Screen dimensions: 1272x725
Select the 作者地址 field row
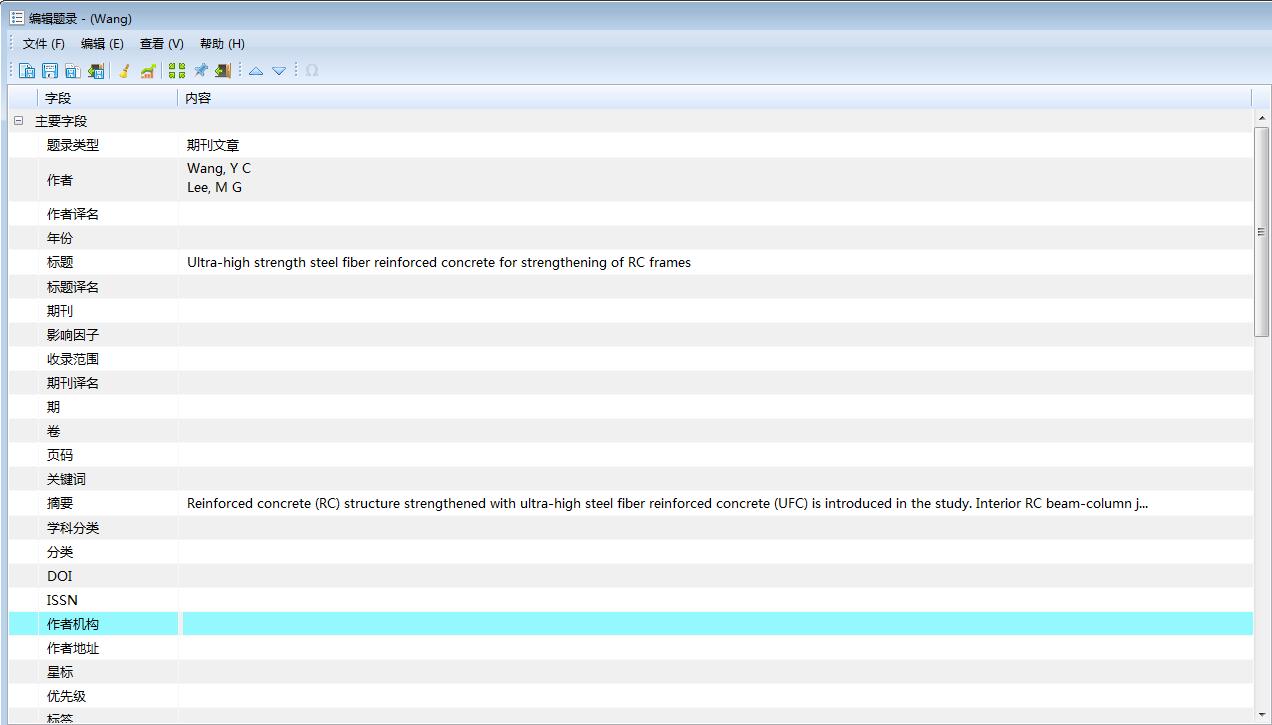[631, 648]
